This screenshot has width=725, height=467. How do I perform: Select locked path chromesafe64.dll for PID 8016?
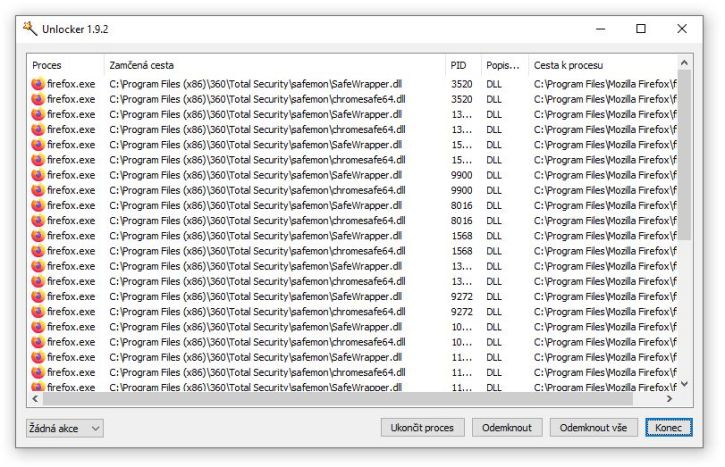click(257, 221)
